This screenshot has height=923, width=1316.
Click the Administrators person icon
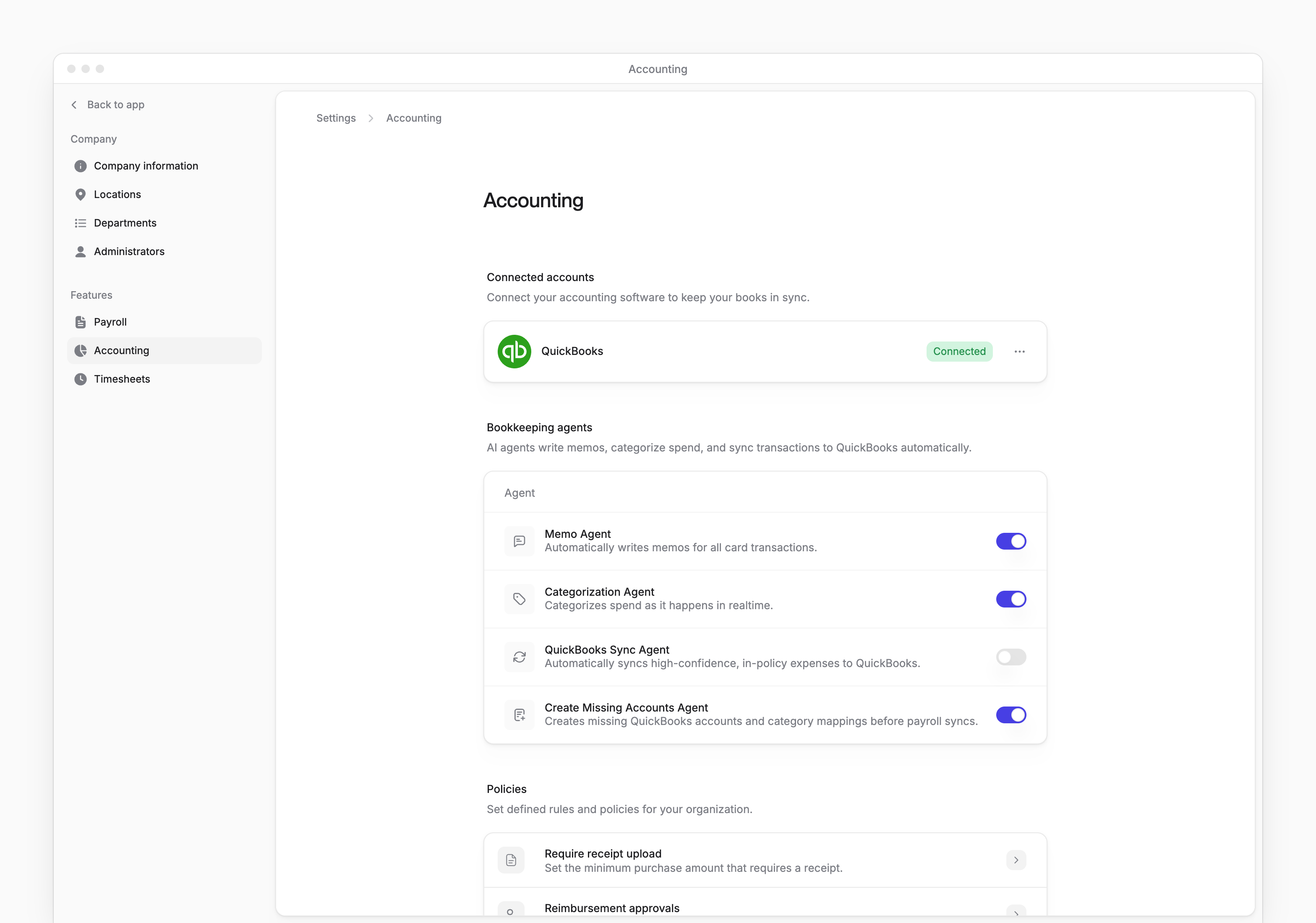80,252
